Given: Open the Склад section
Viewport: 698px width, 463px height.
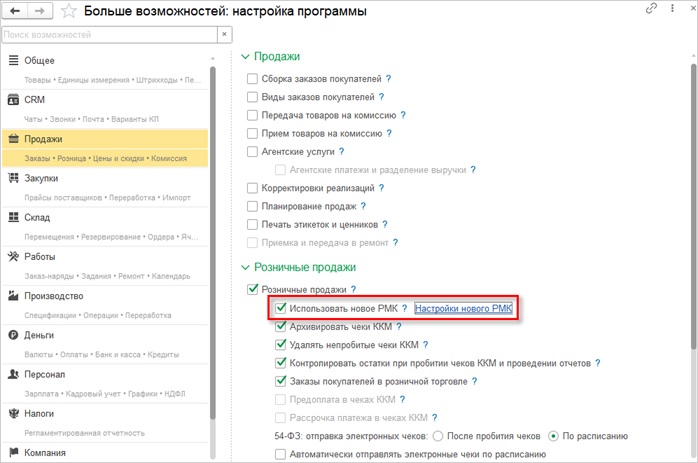Looking at the screenshot, I should pos(105,227).
